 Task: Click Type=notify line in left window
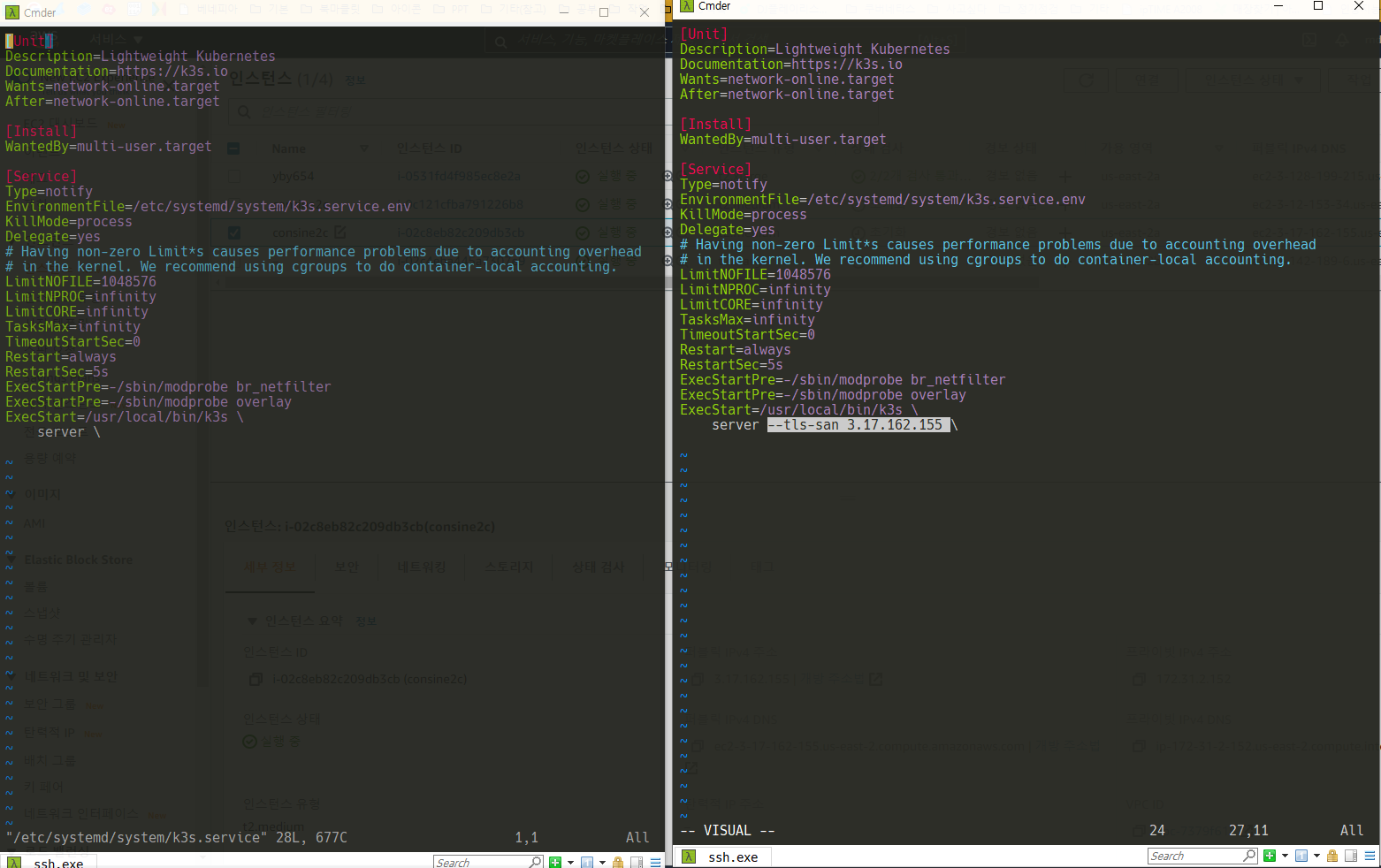[49, 192]
